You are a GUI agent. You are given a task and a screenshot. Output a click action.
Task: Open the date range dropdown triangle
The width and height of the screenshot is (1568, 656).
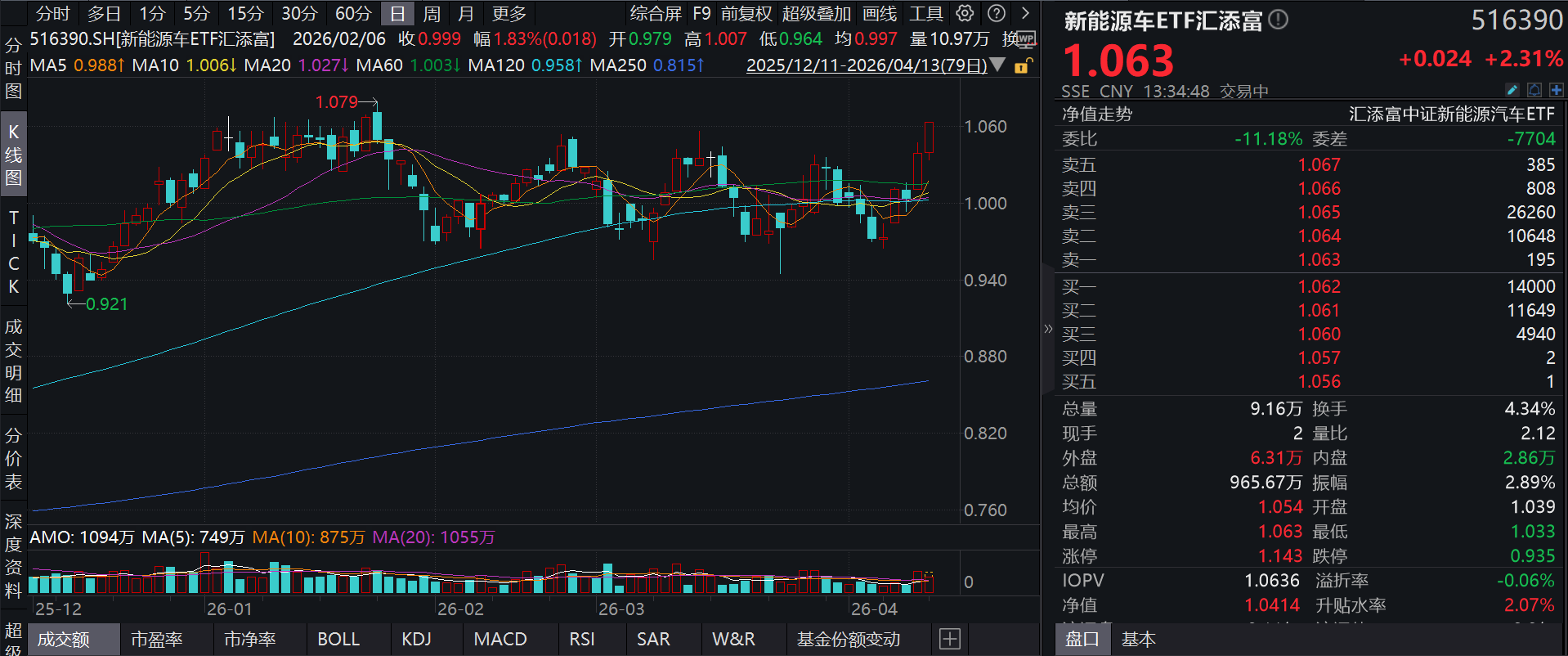click(x=997, y=65)
